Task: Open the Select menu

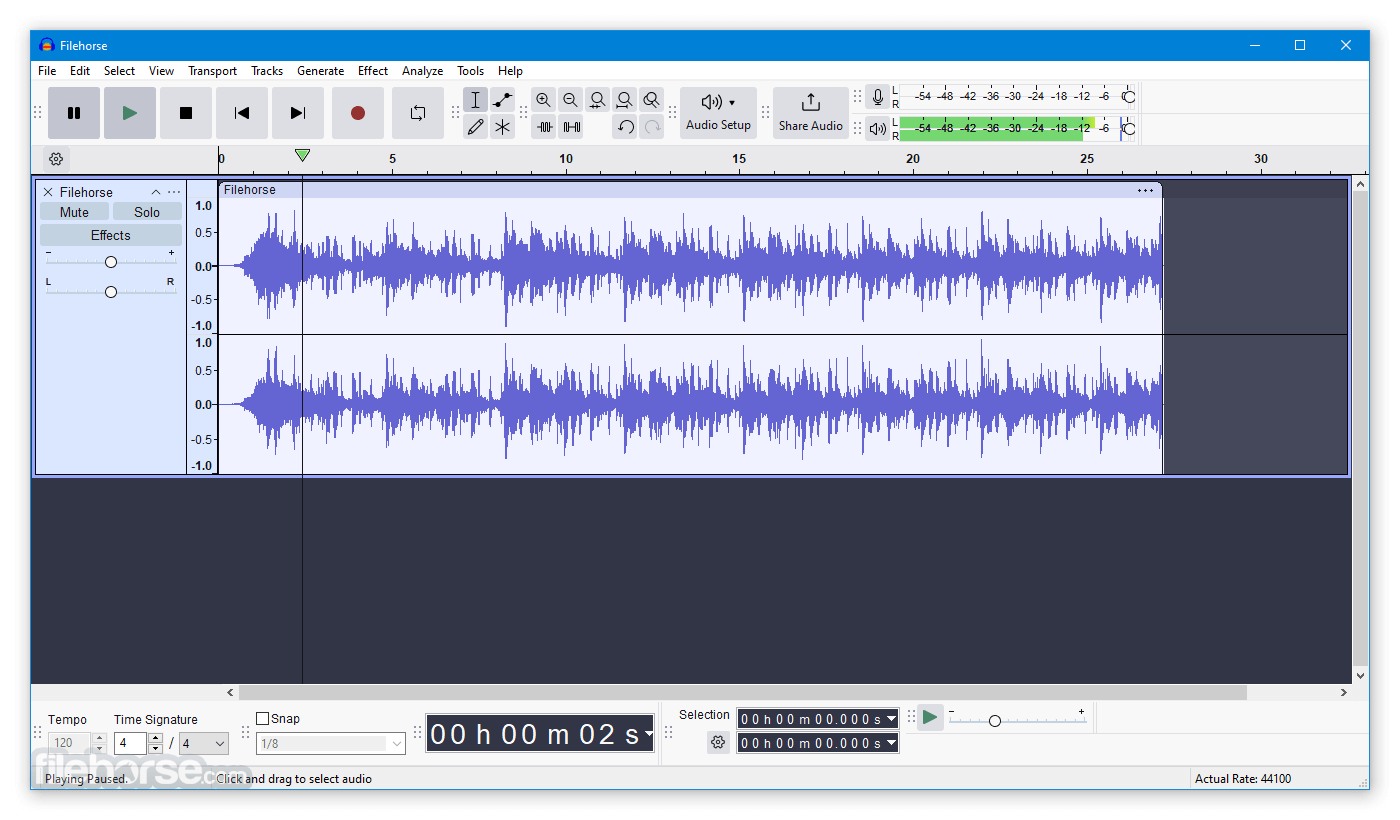Action: pyautogui.click(x=119, y=71)
